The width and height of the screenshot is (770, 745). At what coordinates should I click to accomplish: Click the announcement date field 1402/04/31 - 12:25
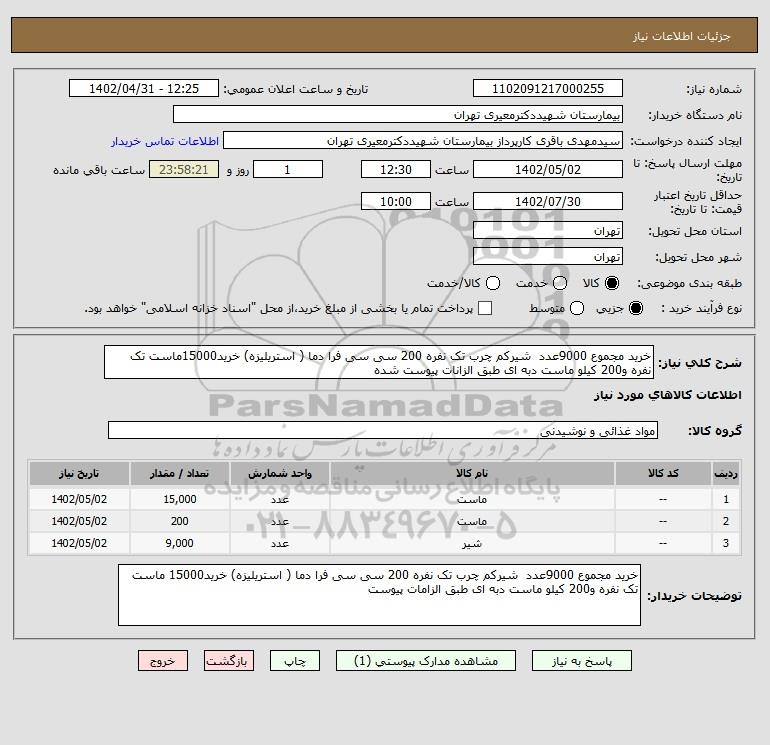point(144,88)
